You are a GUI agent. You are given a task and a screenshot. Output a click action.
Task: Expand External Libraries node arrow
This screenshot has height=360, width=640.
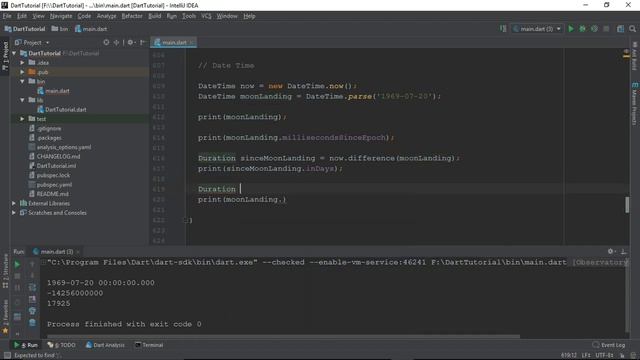(x=14, y=203)
